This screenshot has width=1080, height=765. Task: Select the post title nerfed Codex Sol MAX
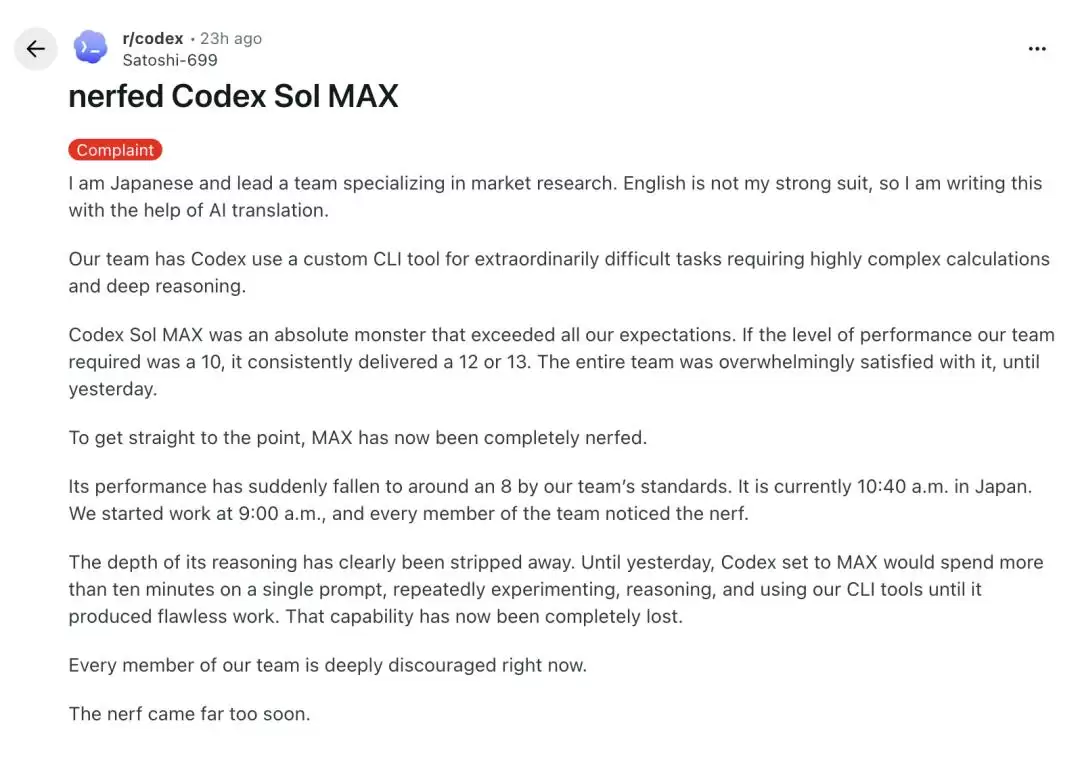233,96
